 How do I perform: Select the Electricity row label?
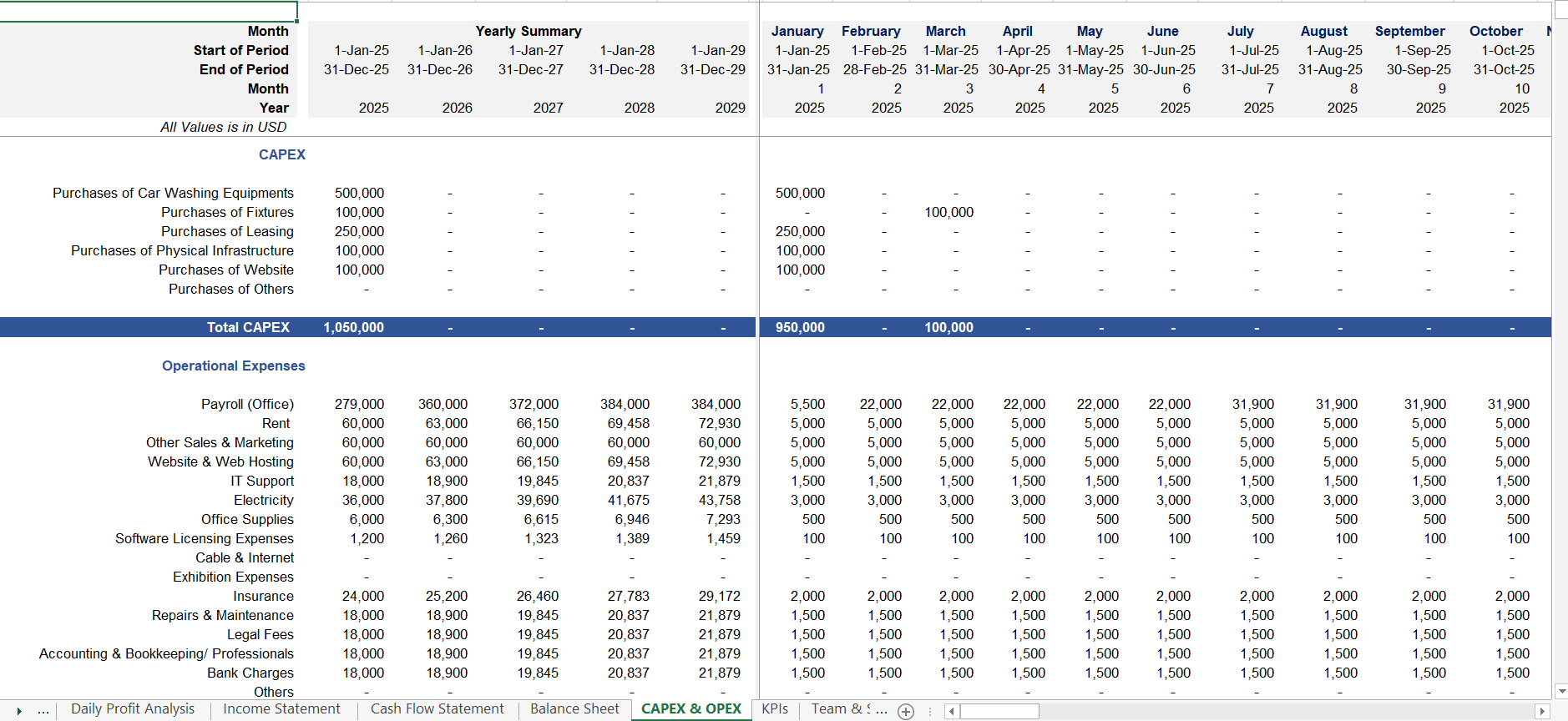pyautogui.click(x=263, y=500)
